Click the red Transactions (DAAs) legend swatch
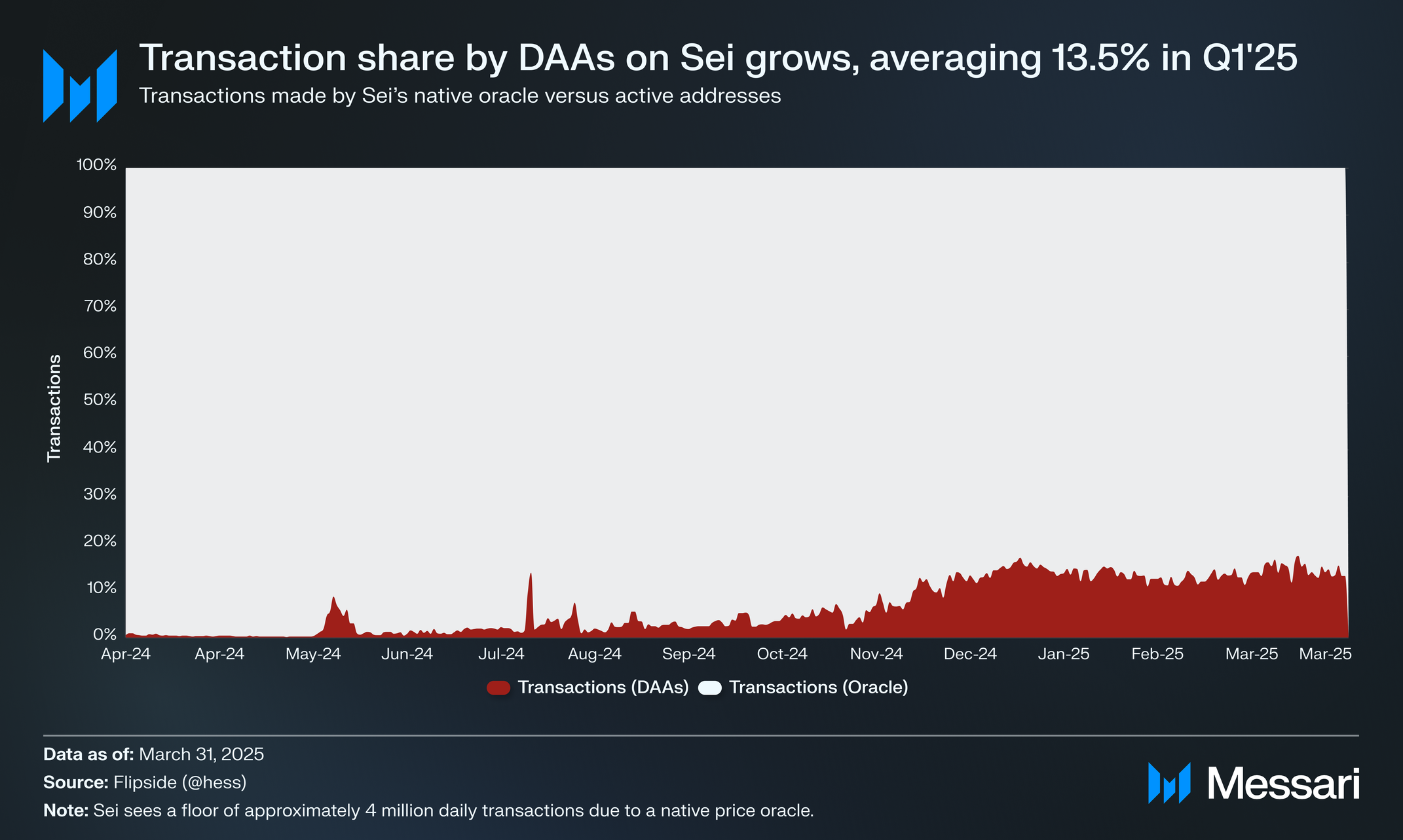Image resolution: width=1403 pixels, height=840 pixels. (498, 687)
